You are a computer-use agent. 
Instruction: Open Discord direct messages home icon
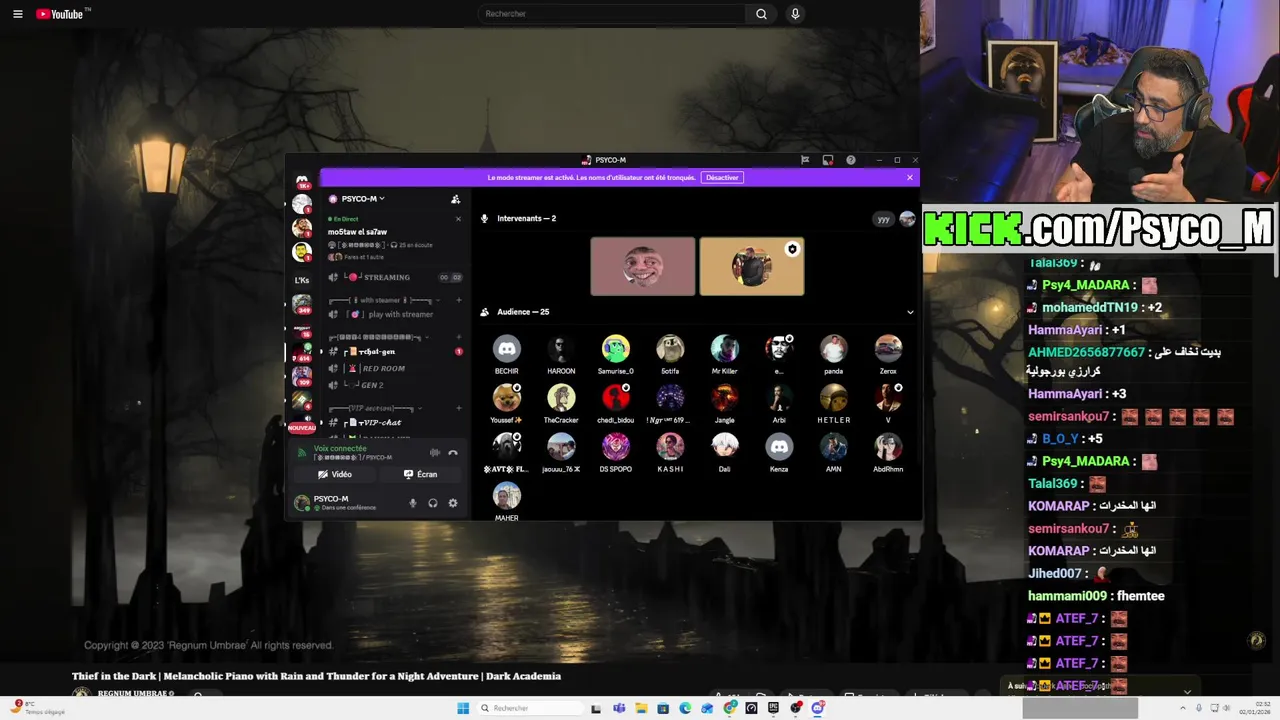(302, 181)
